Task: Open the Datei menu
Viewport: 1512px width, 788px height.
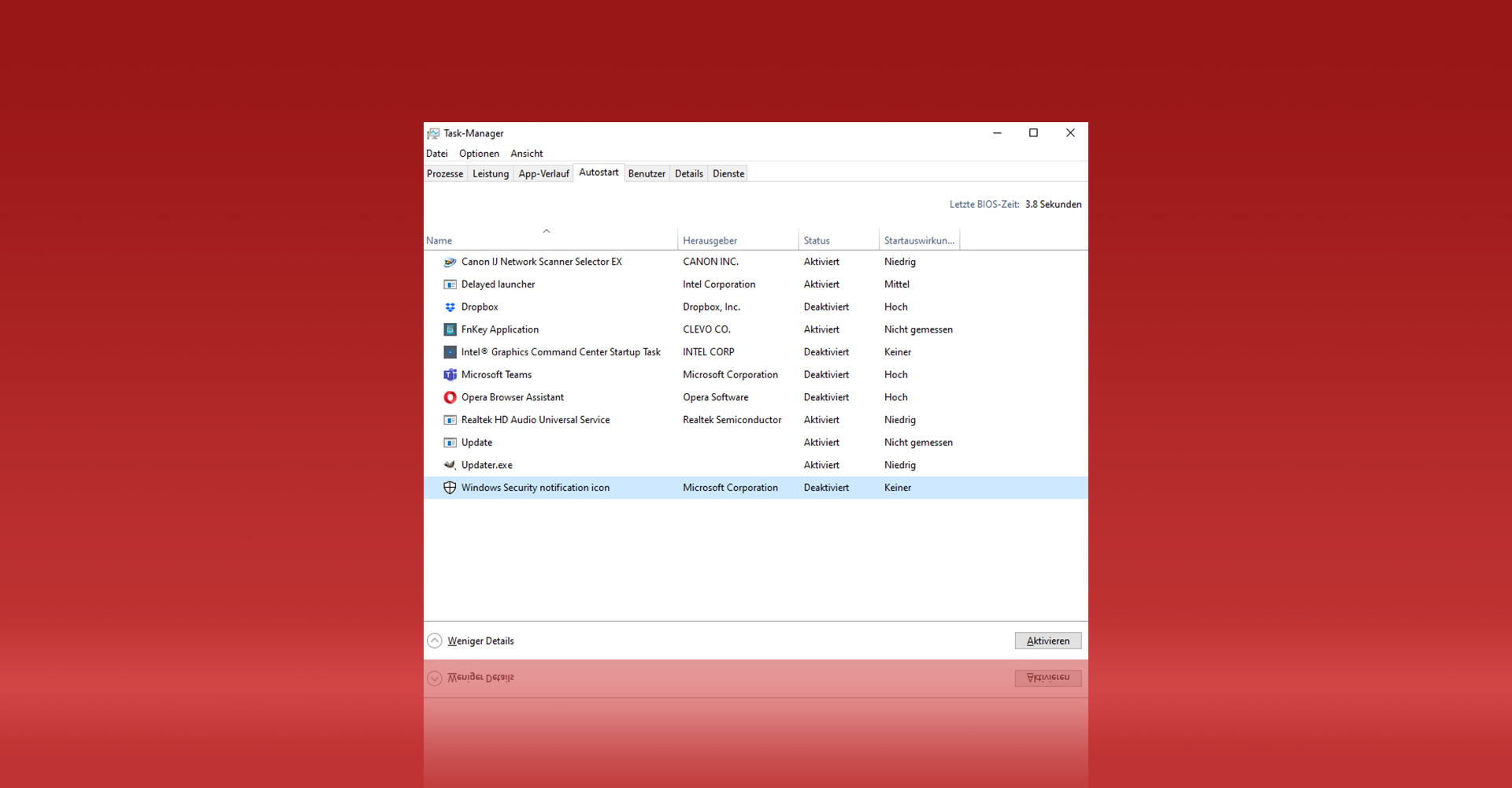Action: point(437,154)
